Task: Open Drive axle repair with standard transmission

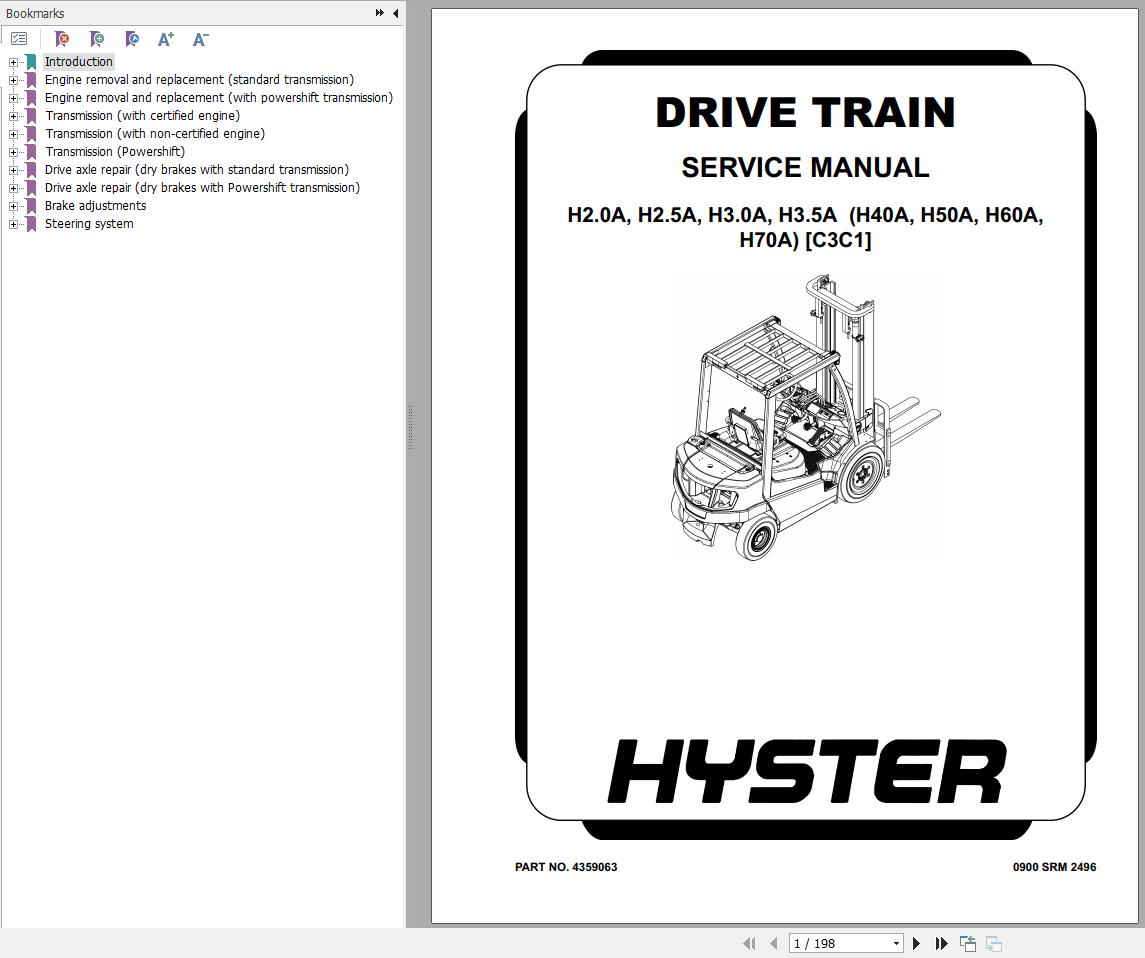Action: (197, 169)
